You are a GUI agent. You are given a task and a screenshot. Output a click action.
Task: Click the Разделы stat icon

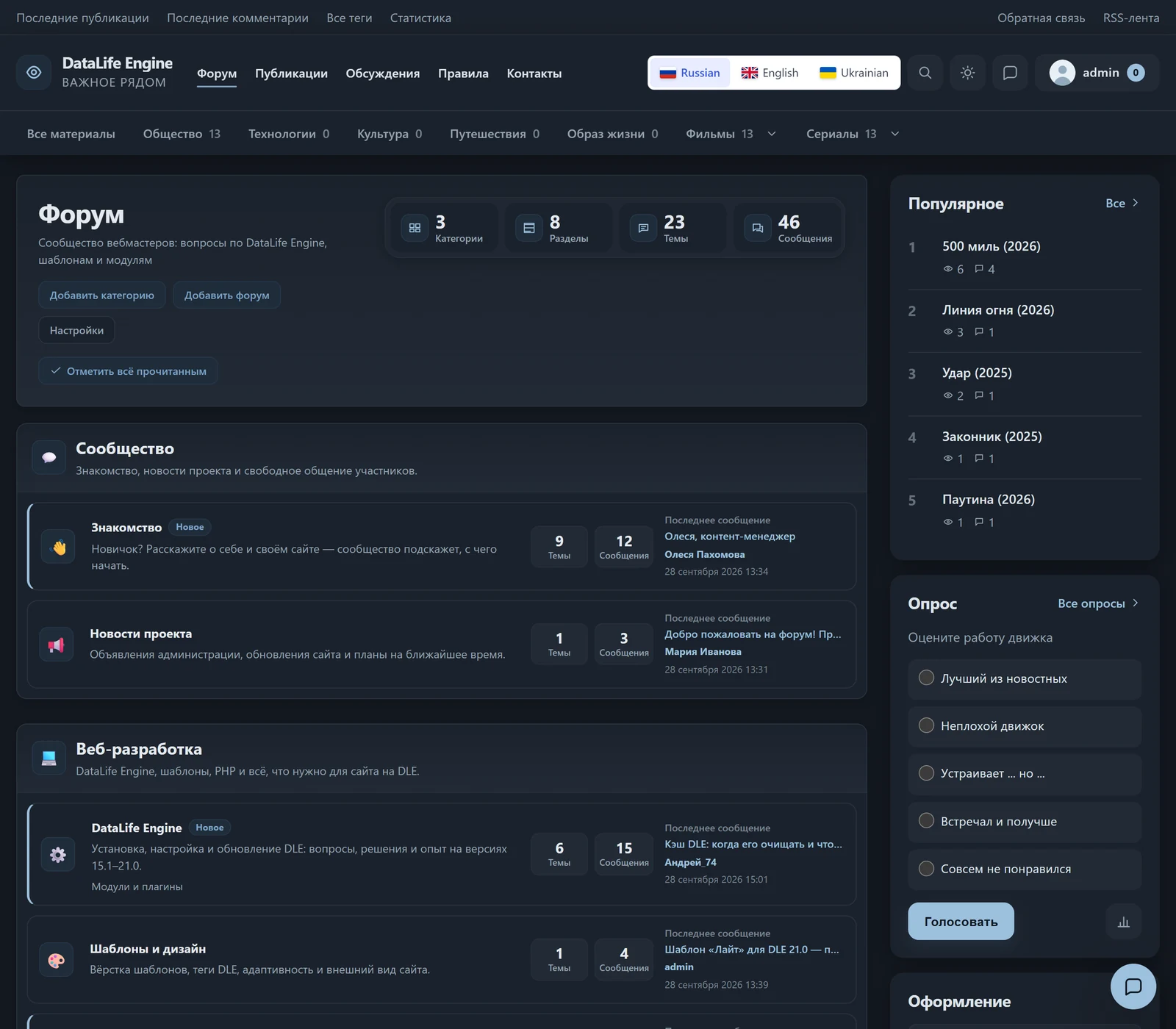(x=529, y=228)
